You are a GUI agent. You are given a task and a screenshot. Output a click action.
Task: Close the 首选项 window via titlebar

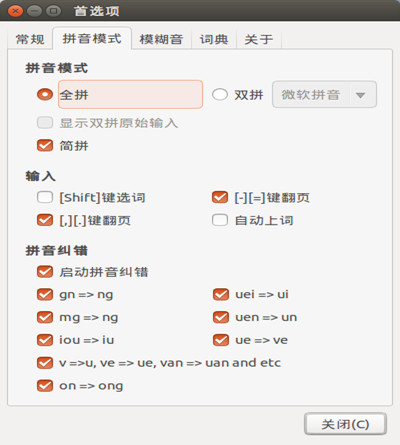[x=15, y=11]
